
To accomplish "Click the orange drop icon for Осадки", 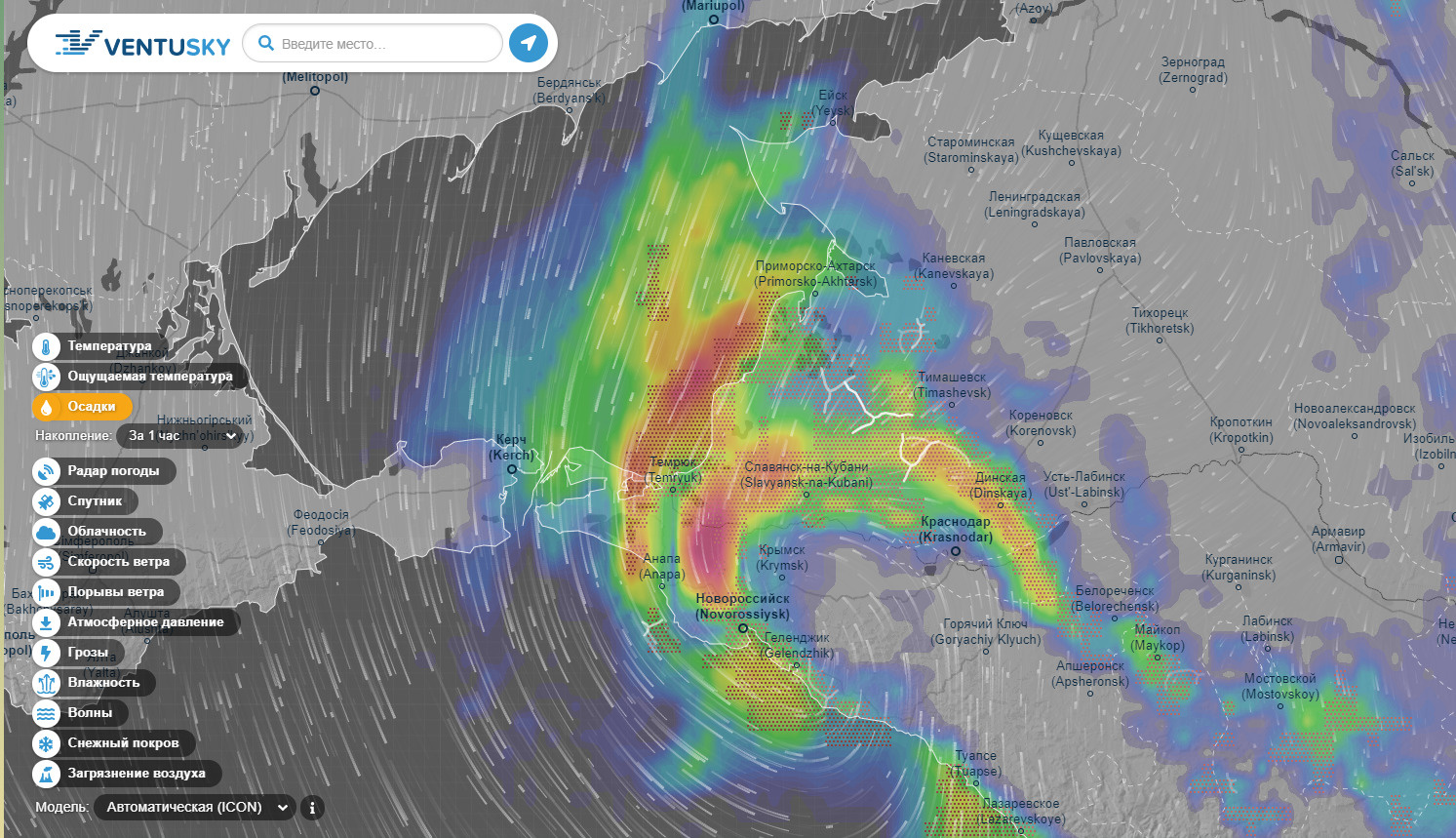I will pos(46,407).
